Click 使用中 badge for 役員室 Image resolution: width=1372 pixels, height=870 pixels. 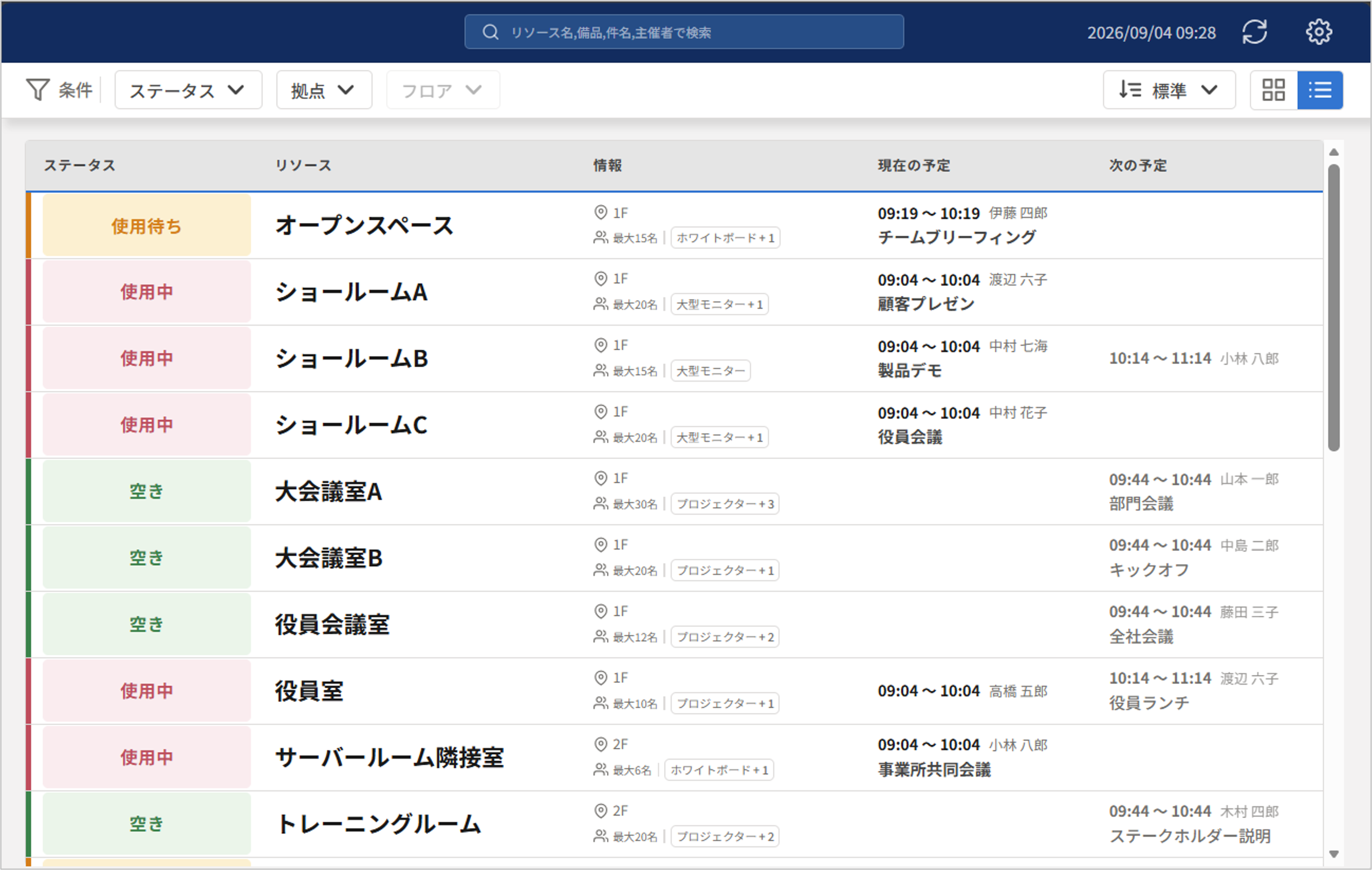point(146,691)
